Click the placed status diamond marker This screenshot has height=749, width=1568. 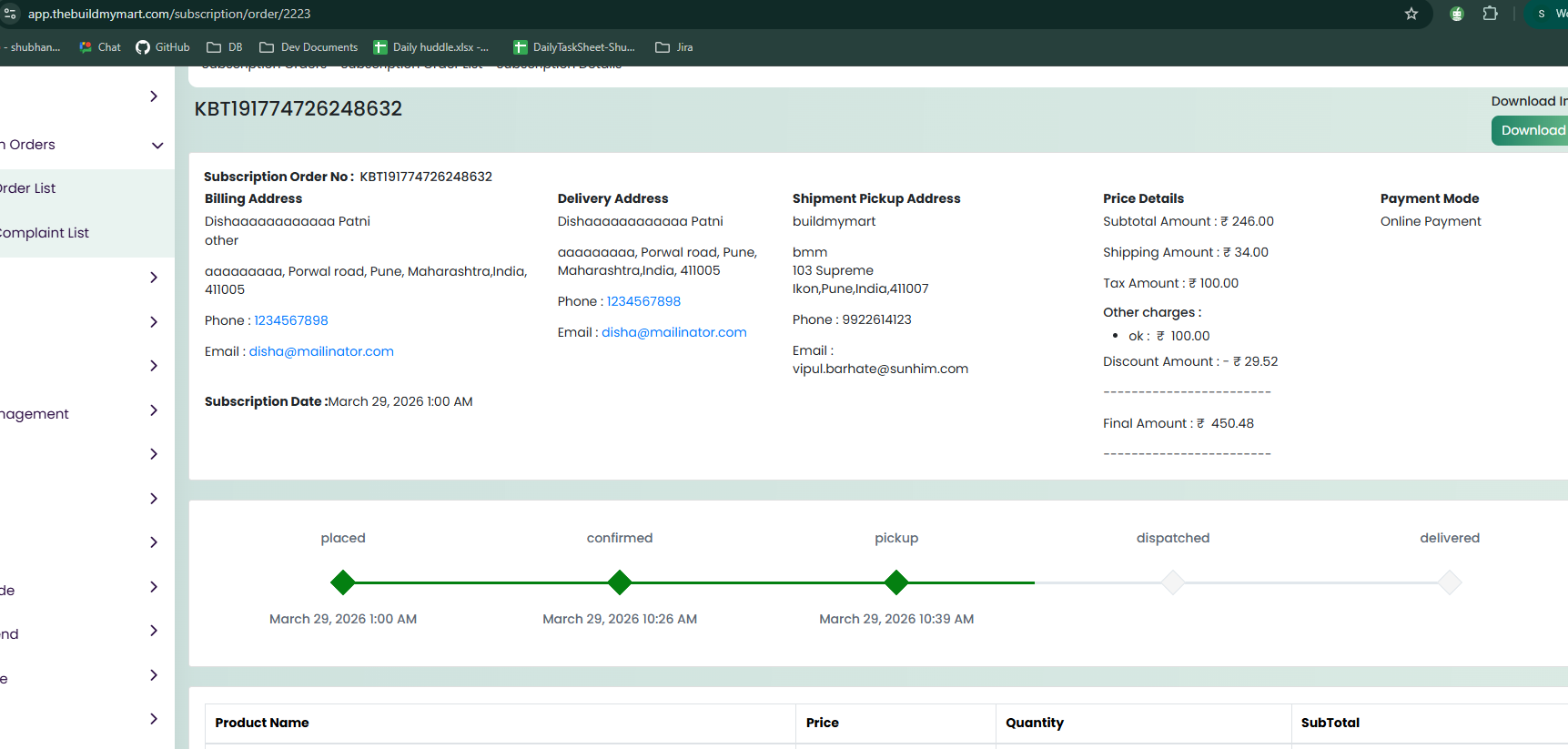pyautogui.click(x=343, y=582)
